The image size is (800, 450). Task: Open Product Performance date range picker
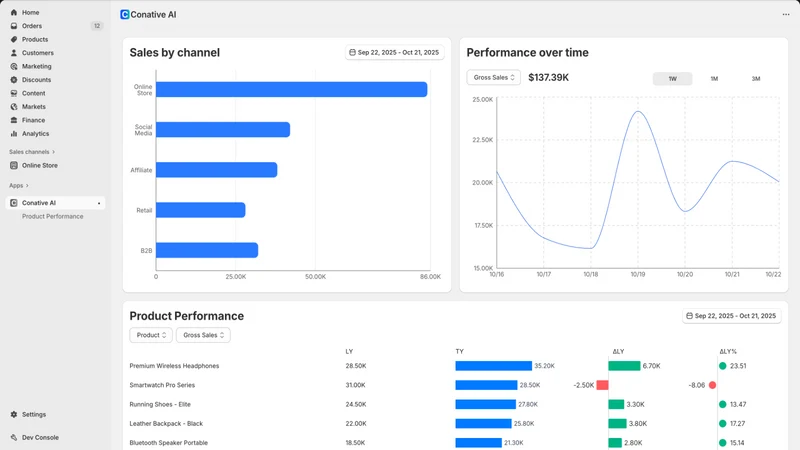(x=732, y=316)
